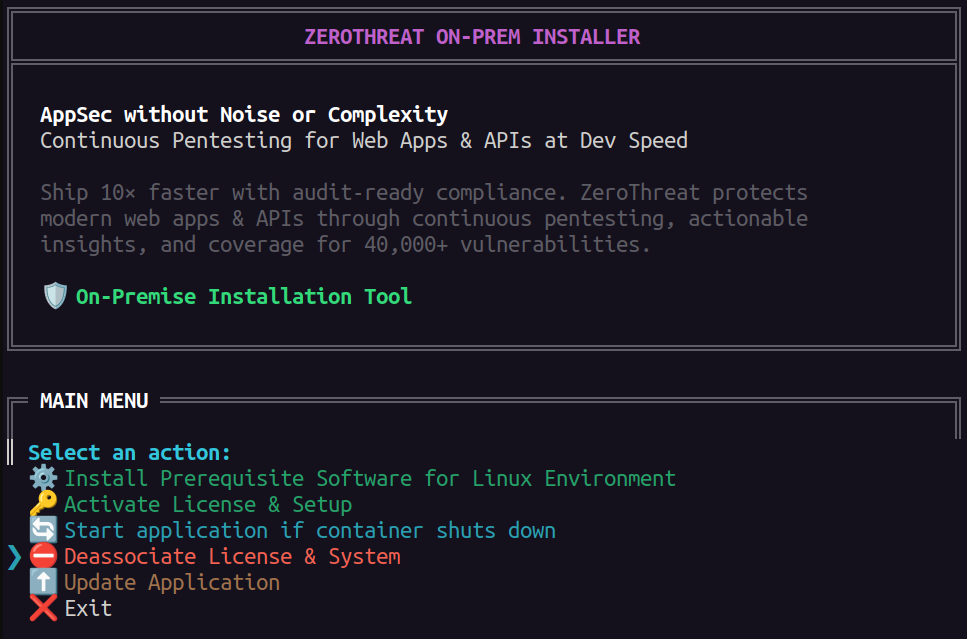Click the ZEROTHREAT ON-PREM INSTALLER title
The height and width of the screenshot is (639, 967).
[x=472, y=37]
